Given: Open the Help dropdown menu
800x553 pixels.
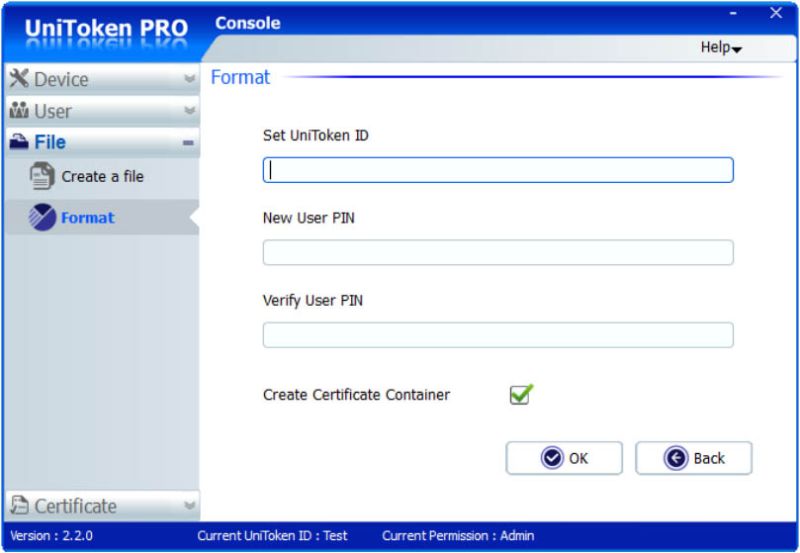Looking at the screenshot, I should point(721,47).
